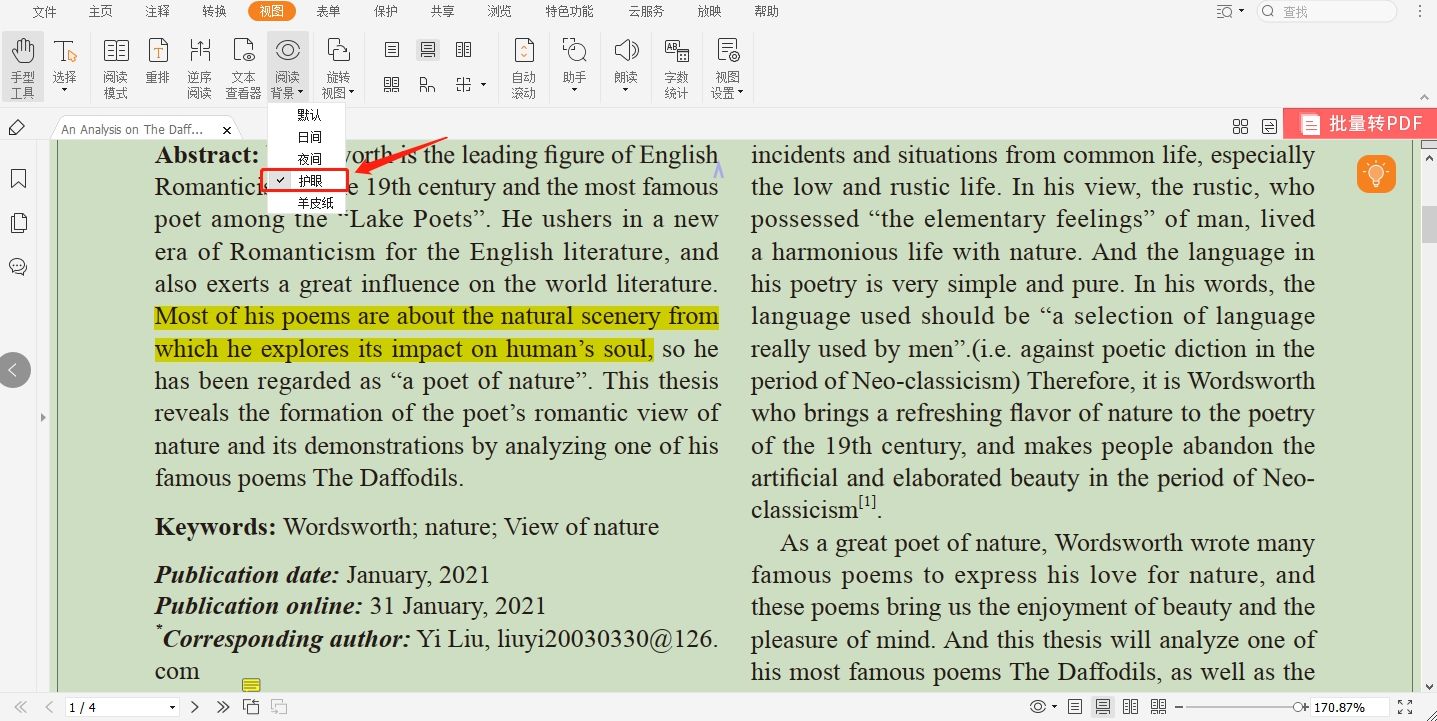This screenshot has width=1437, height=721.
Task: Open the bookmark panel in left sidebar
Action: tap(18, 179)
